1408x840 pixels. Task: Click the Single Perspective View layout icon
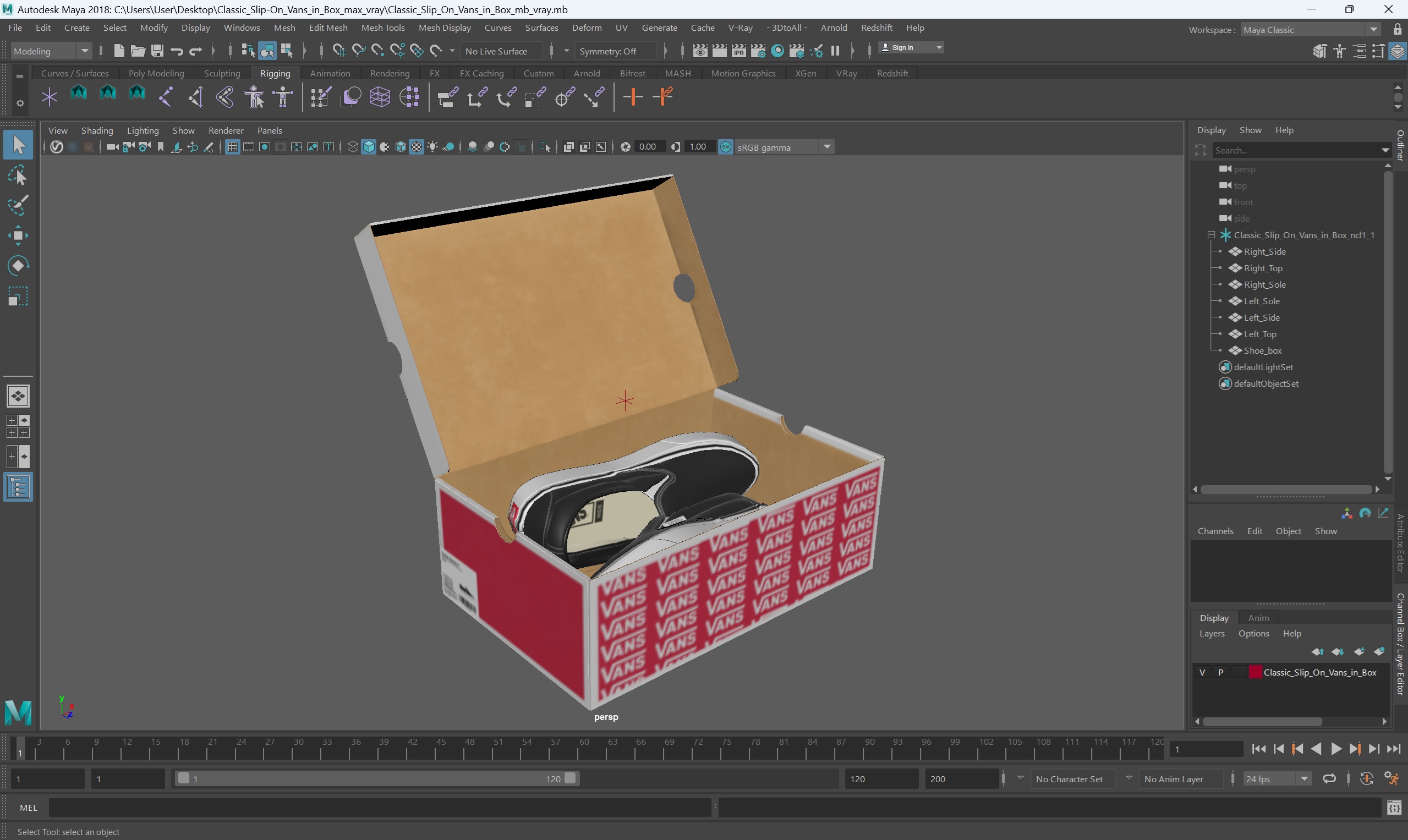(x=18, y=396)
